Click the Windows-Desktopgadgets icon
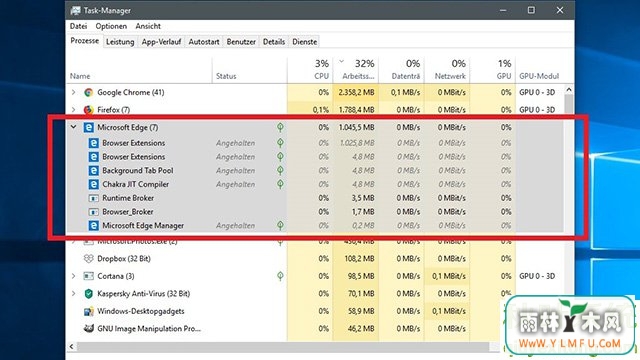 point(89,311)
